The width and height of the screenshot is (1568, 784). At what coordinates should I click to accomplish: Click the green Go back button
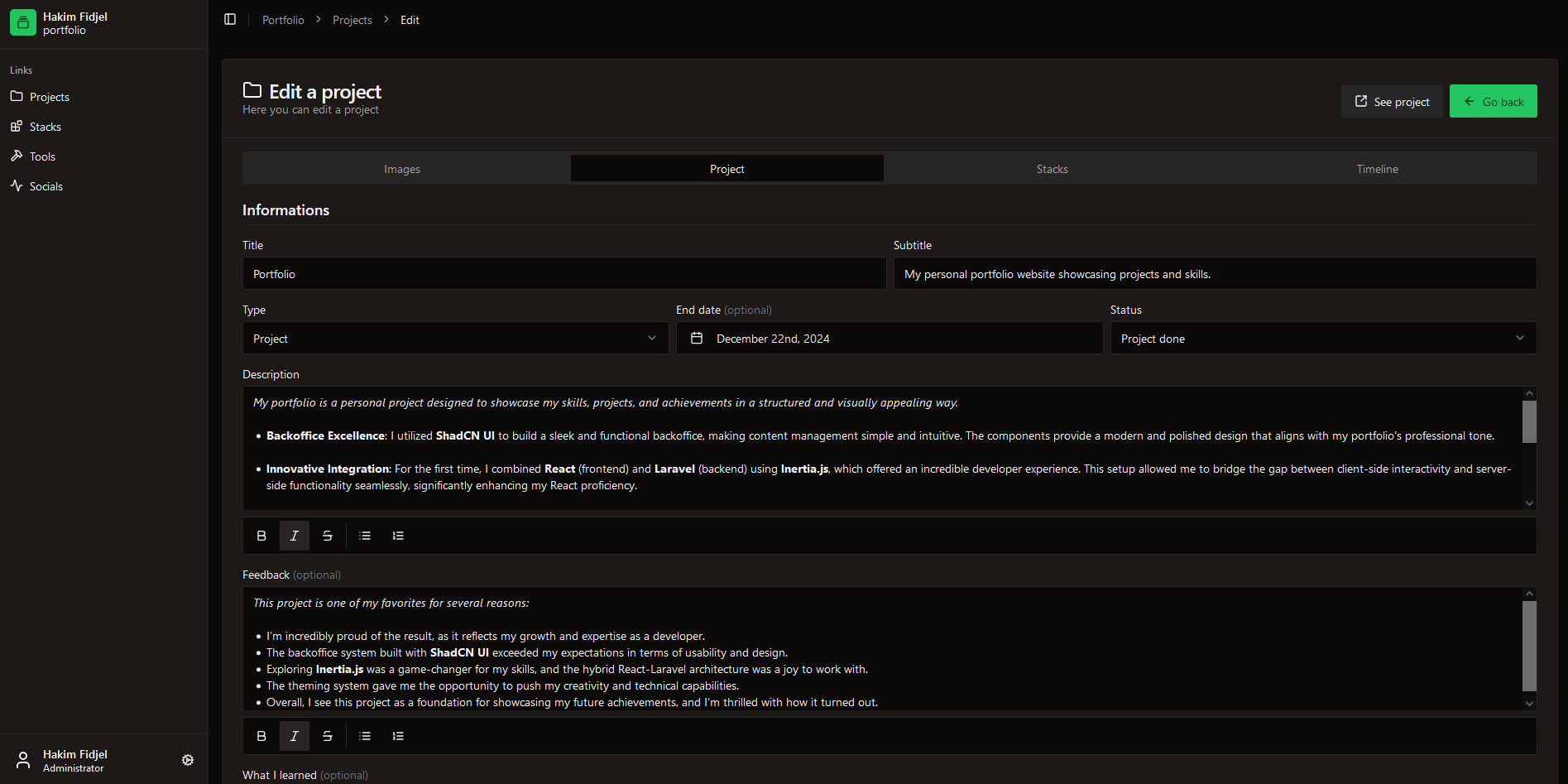click(1493, 102)
